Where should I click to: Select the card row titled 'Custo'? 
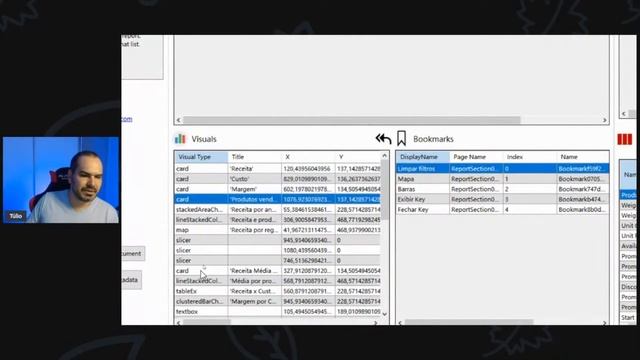click(x=278, y=179)
